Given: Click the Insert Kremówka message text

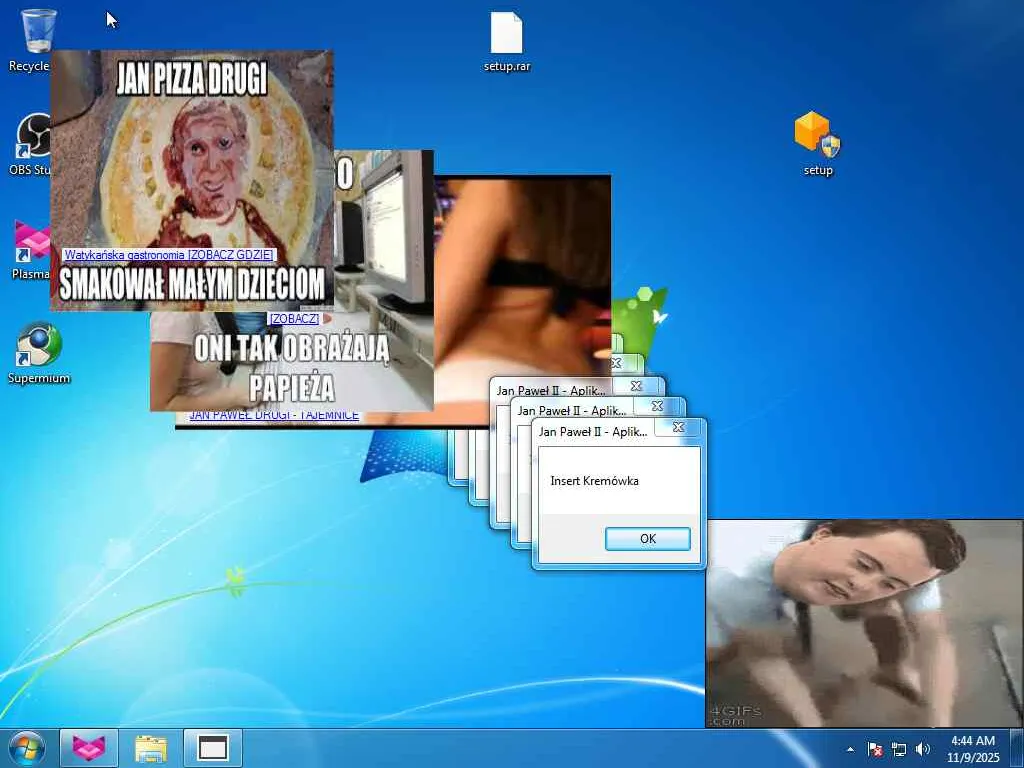Looking at the screenshot, I should (x=594, y=481).
